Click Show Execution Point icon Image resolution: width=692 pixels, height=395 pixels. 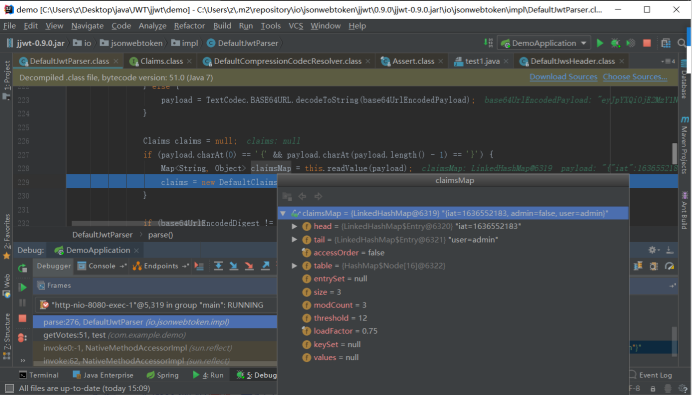[x=199, y=266]
